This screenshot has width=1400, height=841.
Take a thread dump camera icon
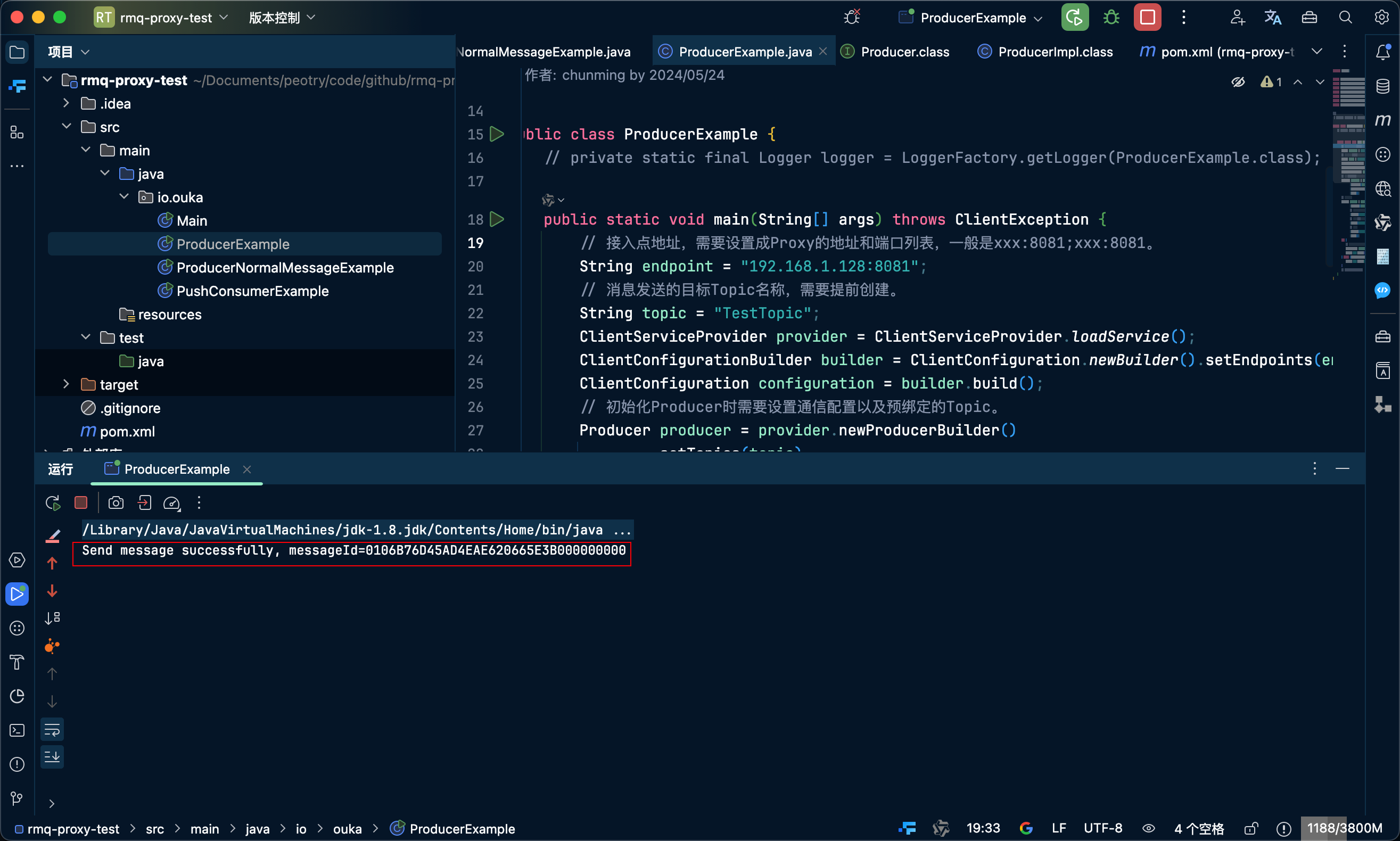(x=116, y=502)
